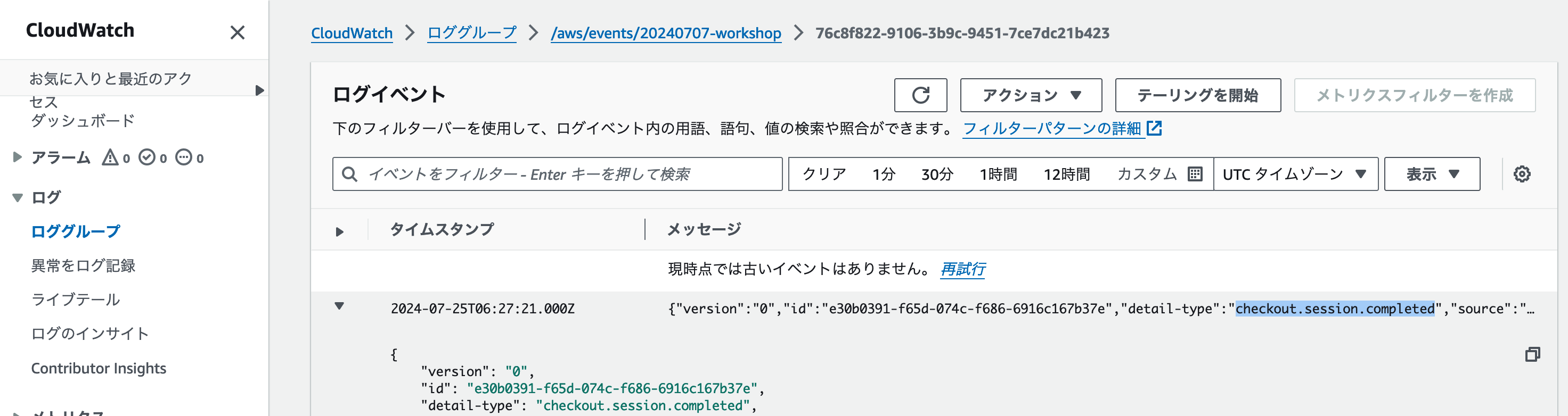The image size is (1568, 416).
Task: Collapse the ログ section in sidebar
Action: [x=18, y=197]
